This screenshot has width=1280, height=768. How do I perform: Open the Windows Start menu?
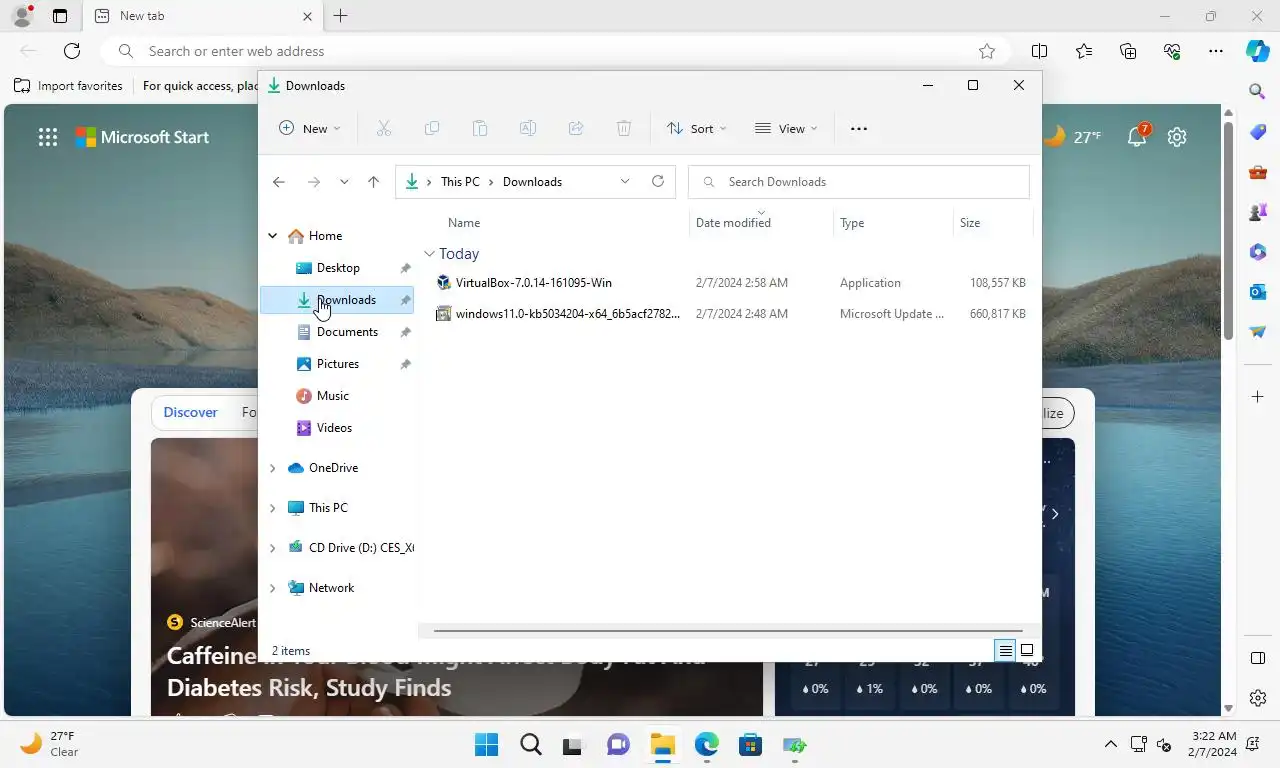pyautogui.click(x=487, y=745)
